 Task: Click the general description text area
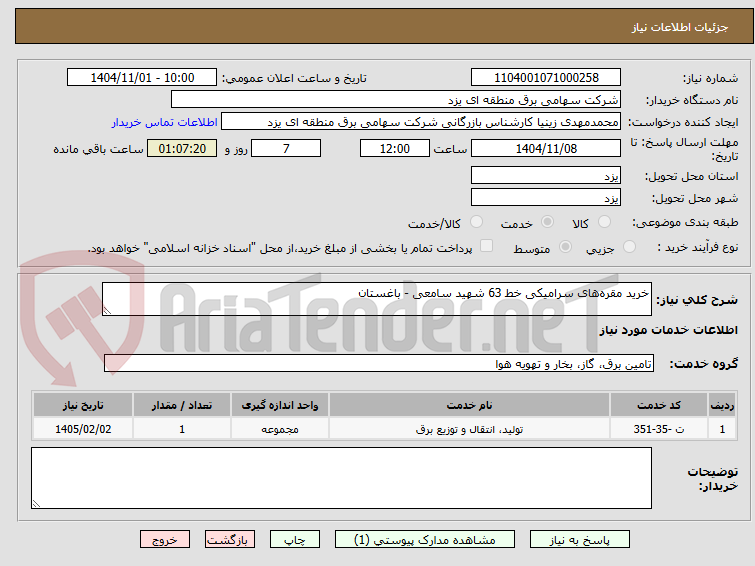pos(377,299)
